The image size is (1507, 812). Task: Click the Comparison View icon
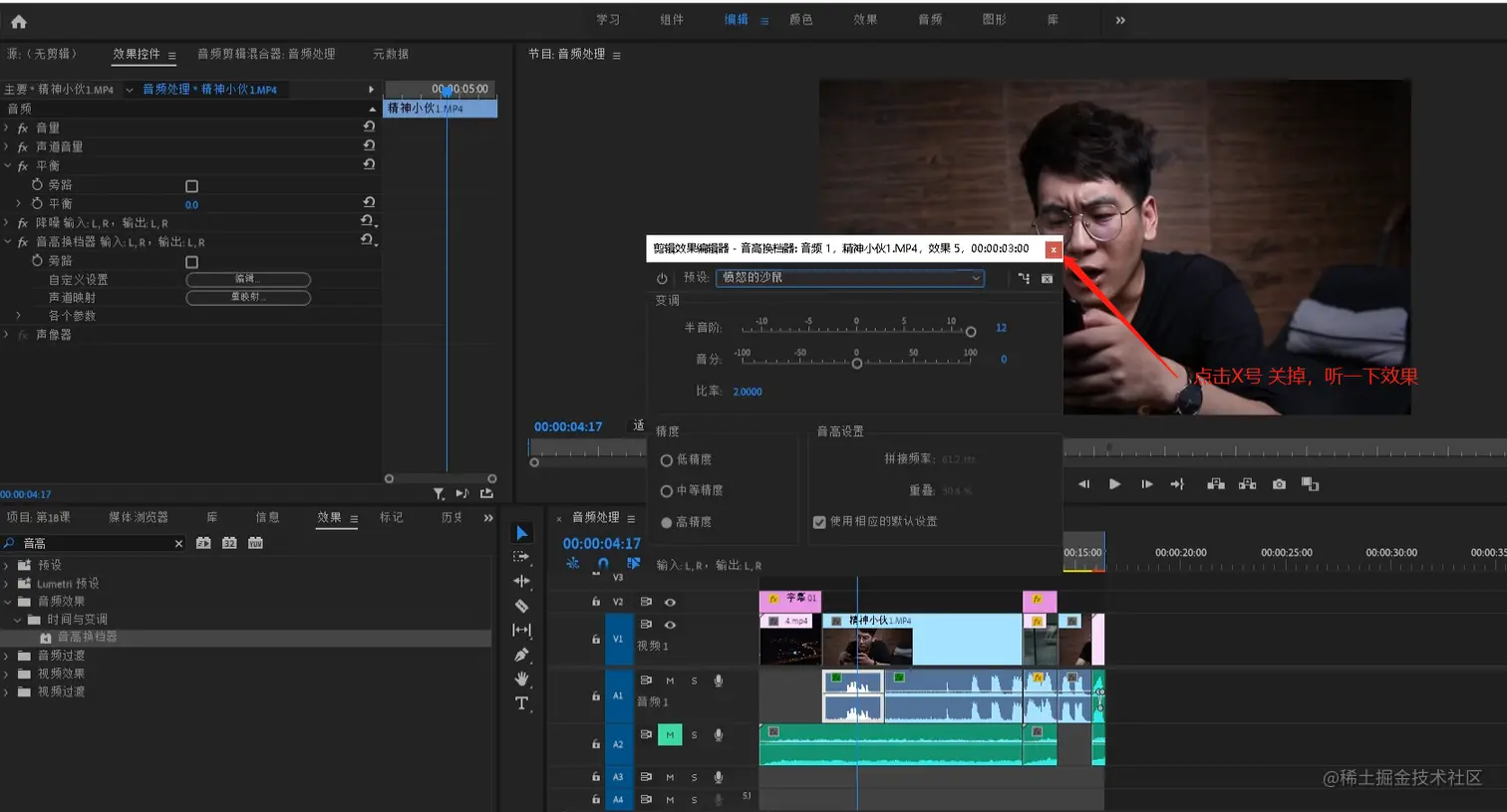pyautogui.click(x=1311, y=484)
